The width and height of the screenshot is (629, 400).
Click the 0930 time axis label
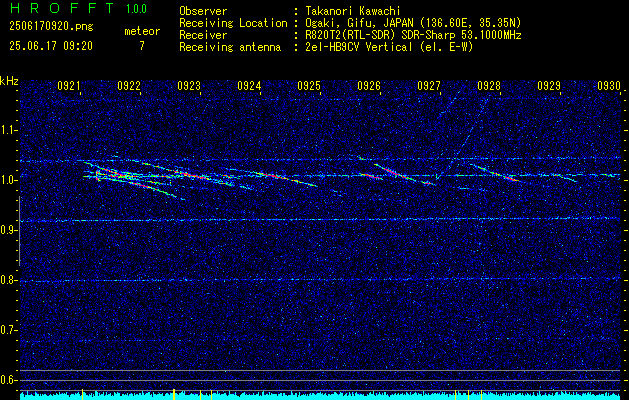(x=609, y=86)
